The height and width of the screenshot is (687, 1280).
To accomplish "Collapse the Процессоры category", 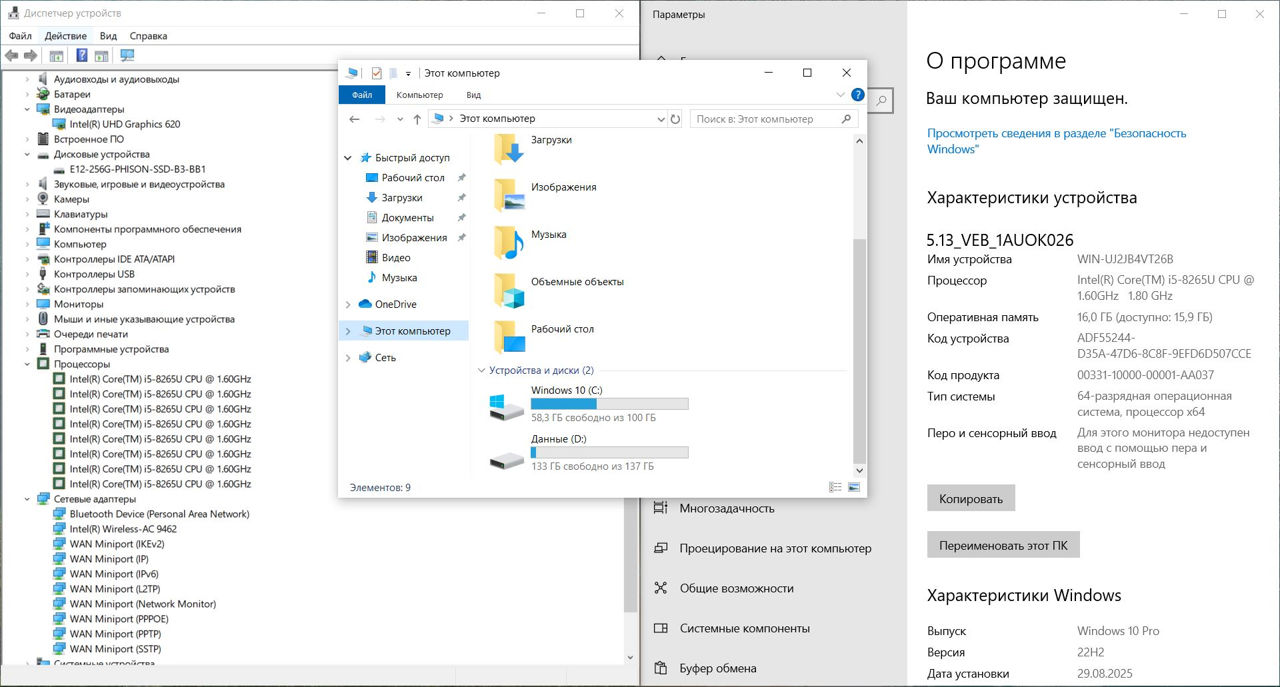I will click(28, 364).
